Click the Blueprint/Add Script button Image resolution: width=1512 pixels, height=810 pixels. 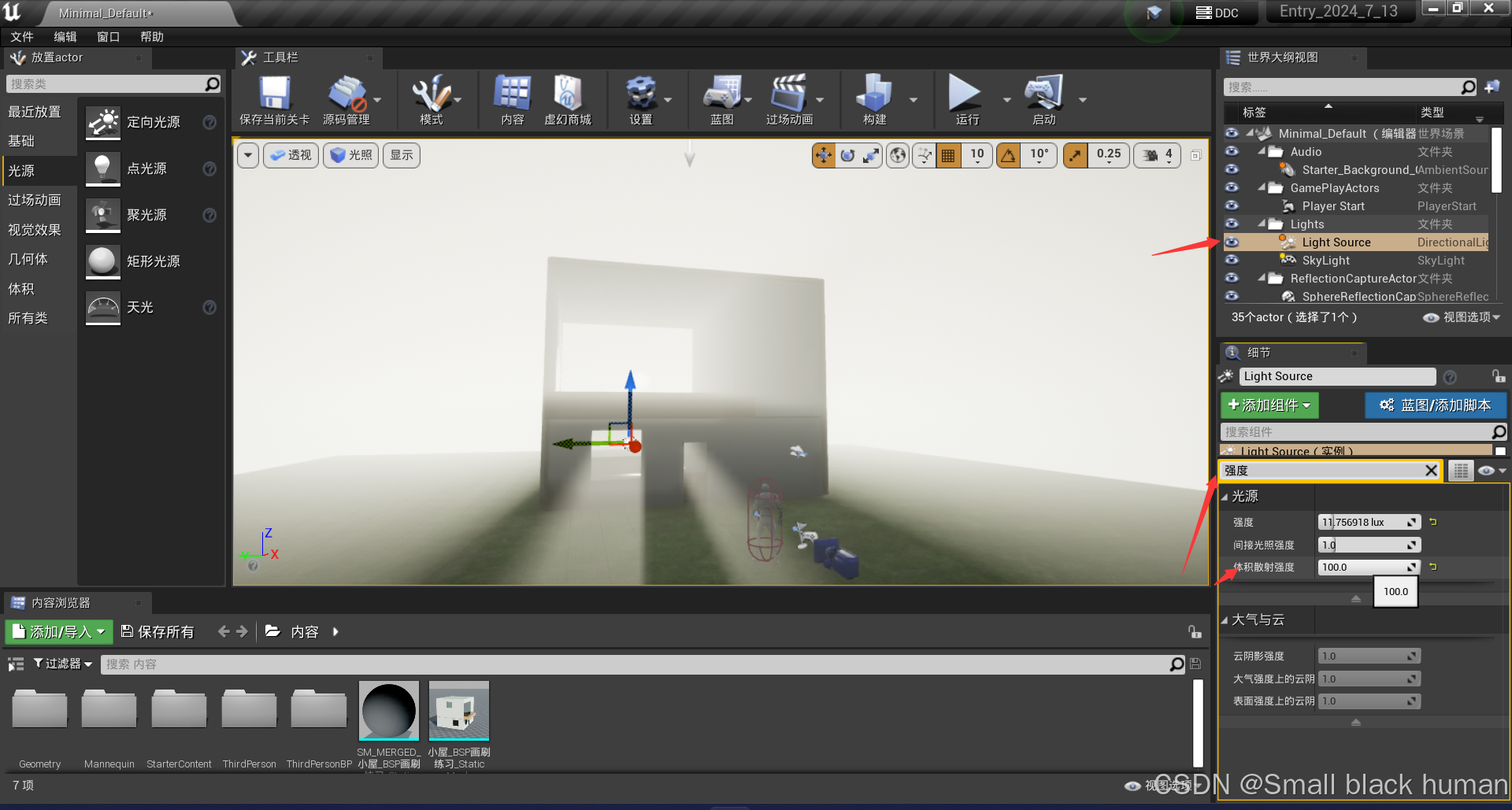pyautogui.click(x=1435, y=405)
